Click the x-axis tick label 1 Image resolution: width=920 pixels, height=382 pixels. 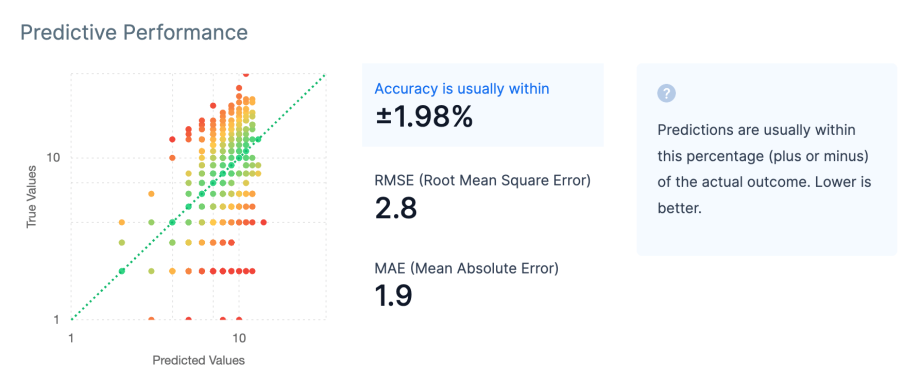click(x=71, y=338)
